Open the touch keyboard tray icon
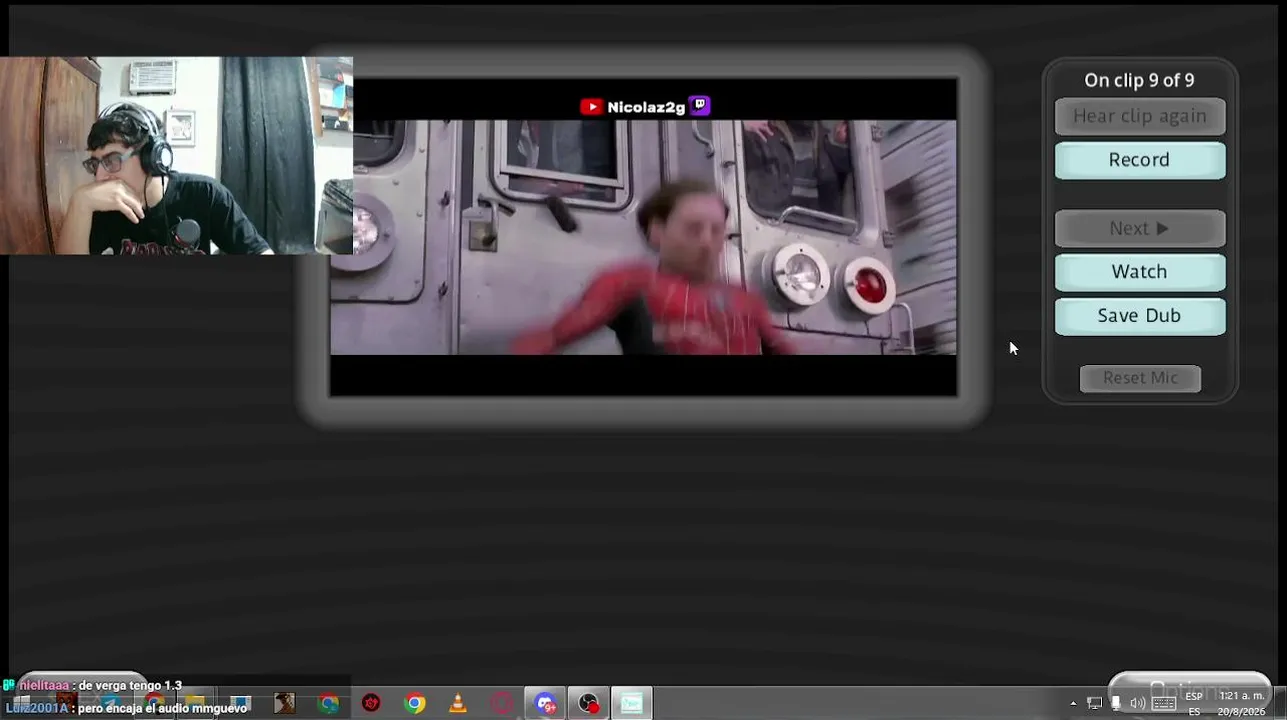 [x=1164, y=704]
